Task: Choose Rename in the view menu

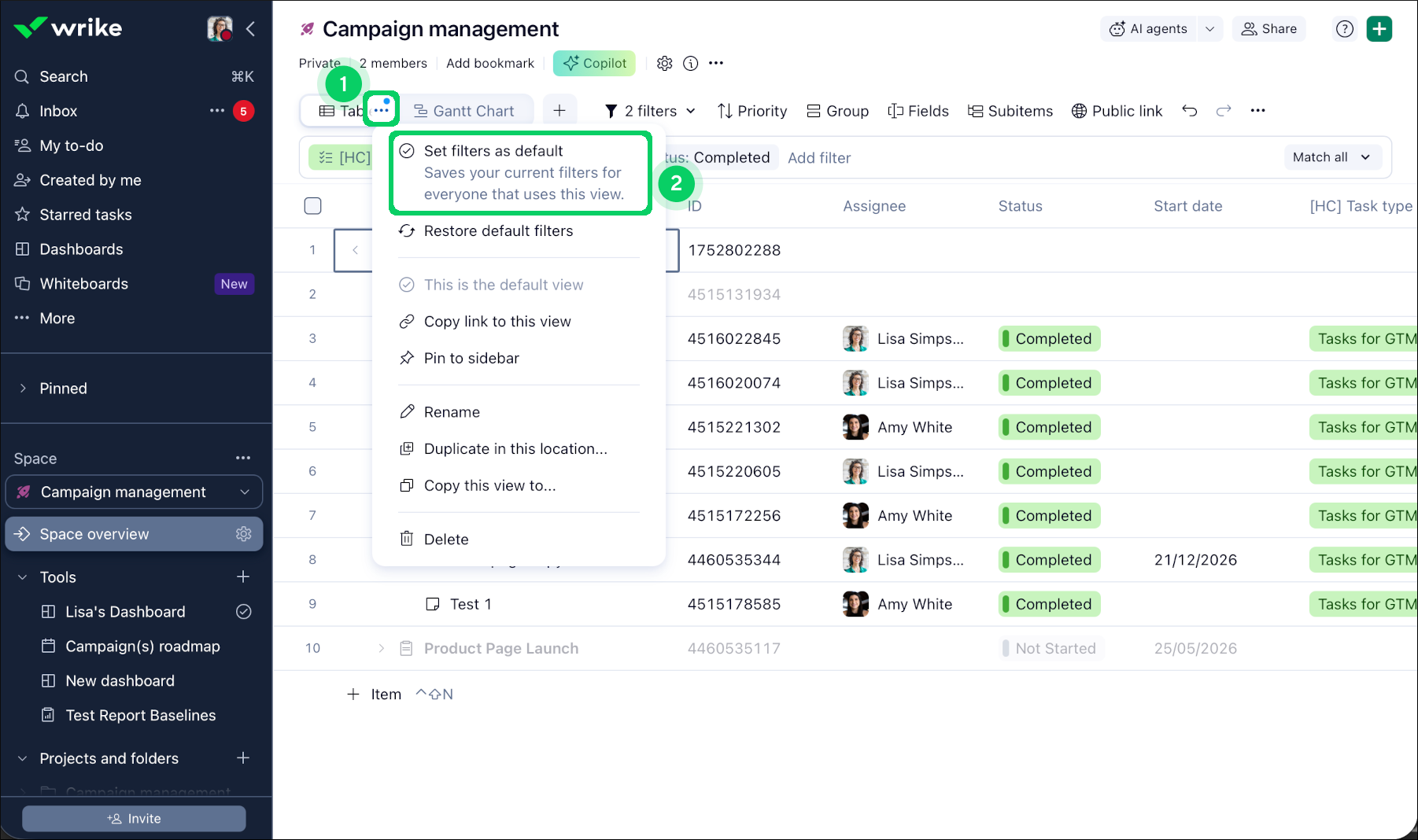Action: pos(452,412)
